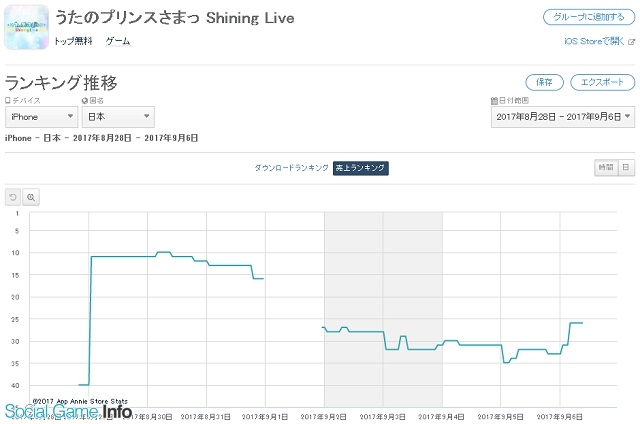This screenshot has height=424, width=640.
Task: Click the undo zoom reset icon
Action: (13, 198)
